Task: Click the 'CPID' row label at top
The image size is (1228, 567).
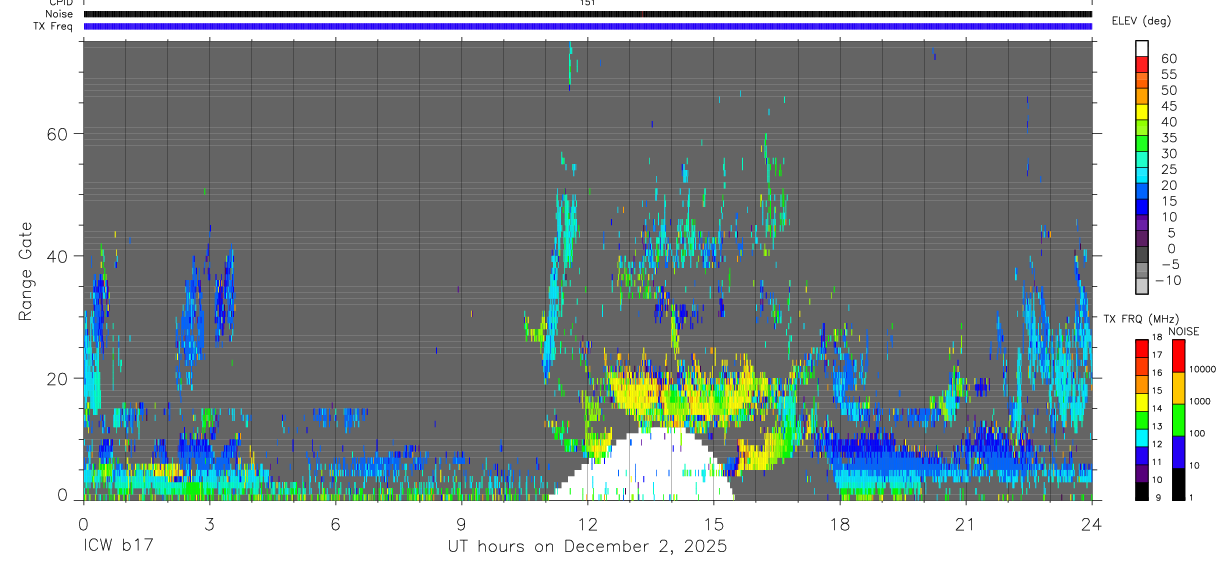Action: coord(61,3)
